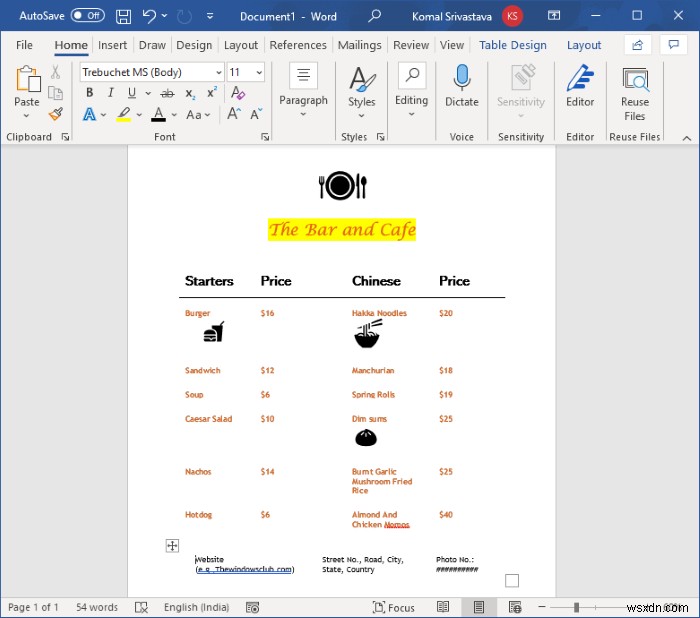The image size is (700, 618).
Task: Apply black font color button
Action: [x=158, y=114]
